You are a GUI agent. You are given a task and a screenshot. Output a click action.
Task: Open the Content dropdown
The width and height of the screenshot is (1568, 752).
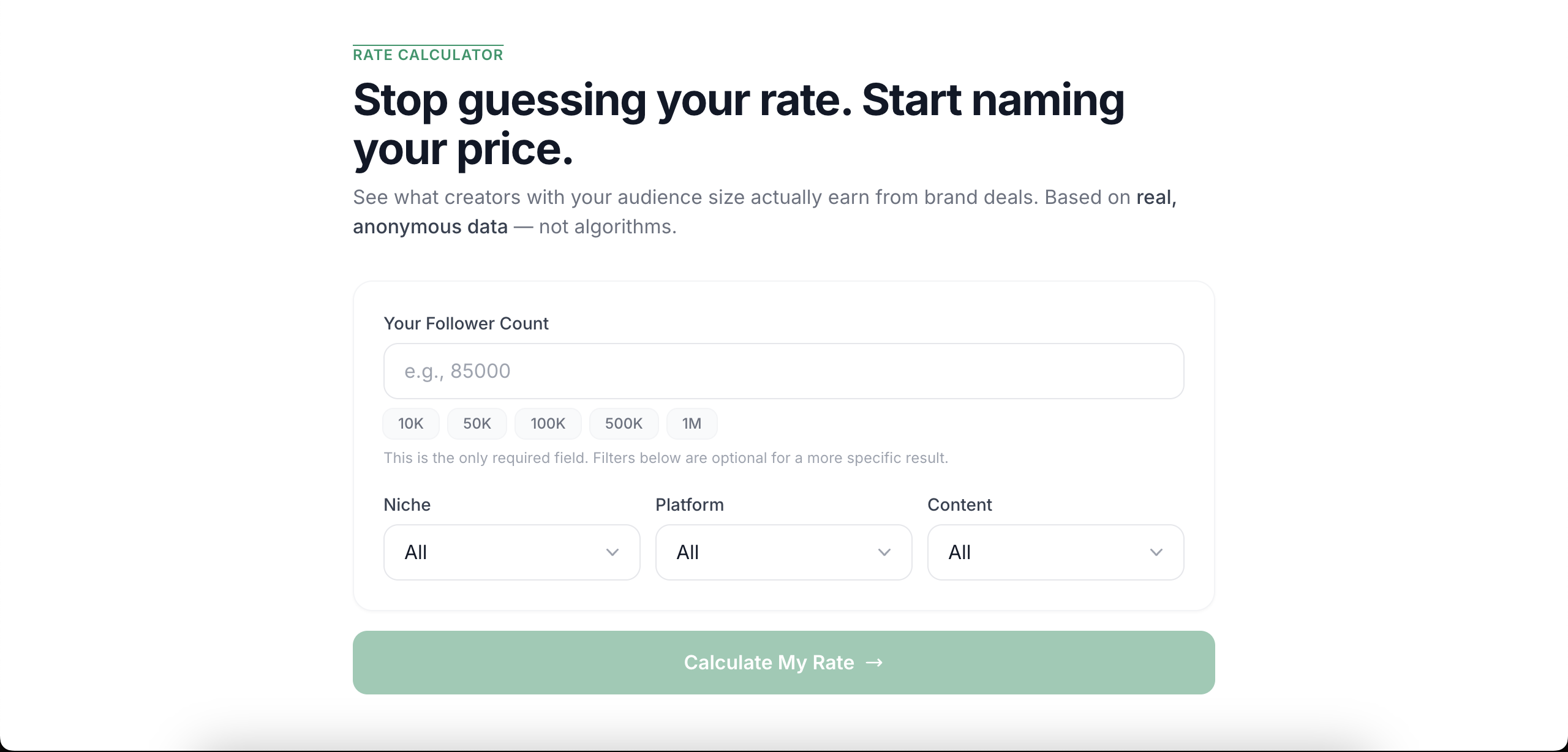click(x=1055, y=552)
